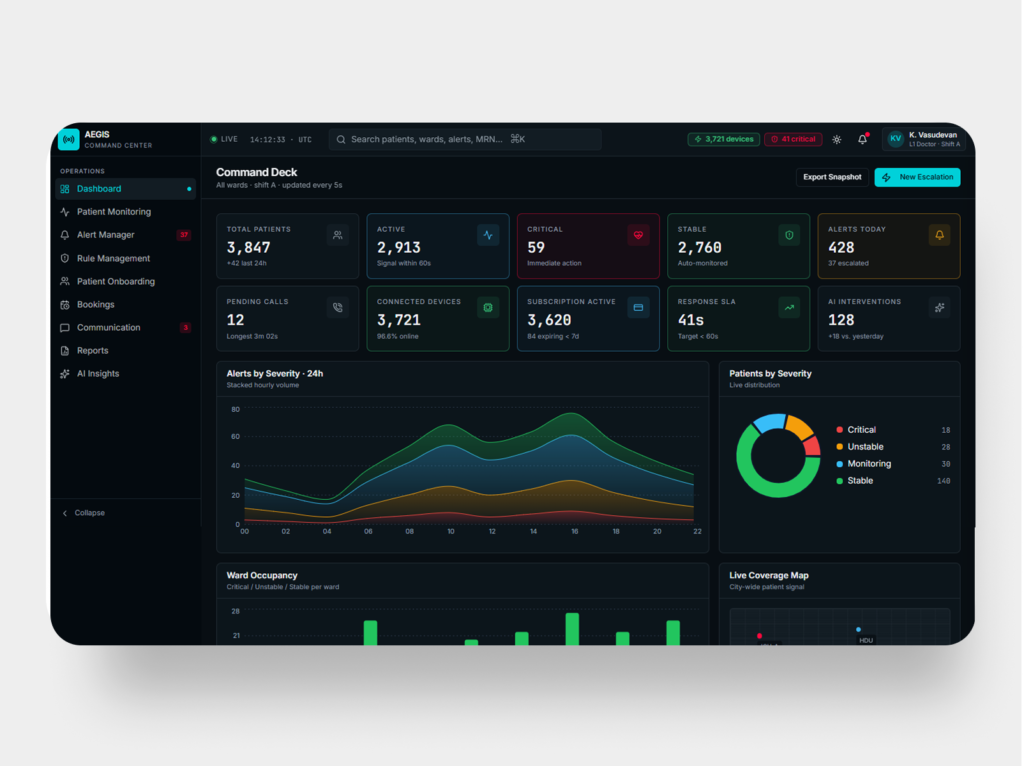Click the Alert Manager bell icon
The width and height of the screenshot is (1024, 766).
coord(65,234)
